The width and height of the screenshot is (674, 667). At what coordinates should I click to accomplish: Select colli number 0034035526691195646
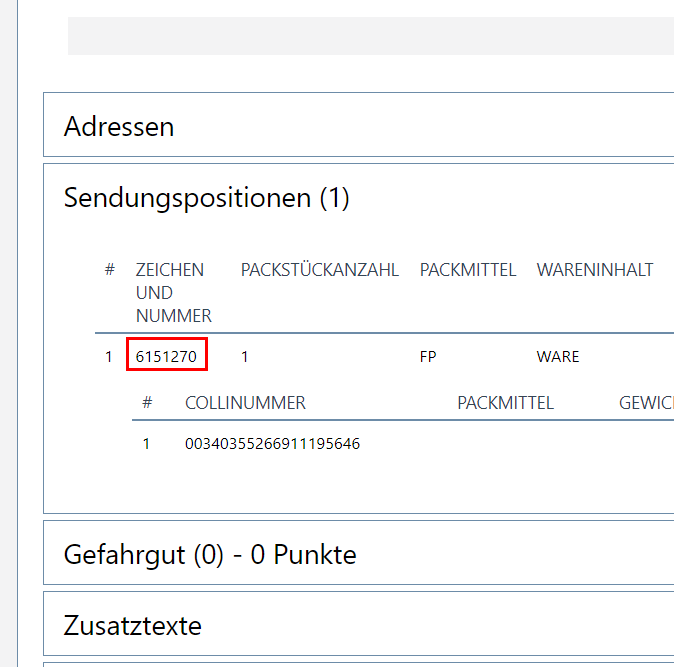tap(272, 444)
